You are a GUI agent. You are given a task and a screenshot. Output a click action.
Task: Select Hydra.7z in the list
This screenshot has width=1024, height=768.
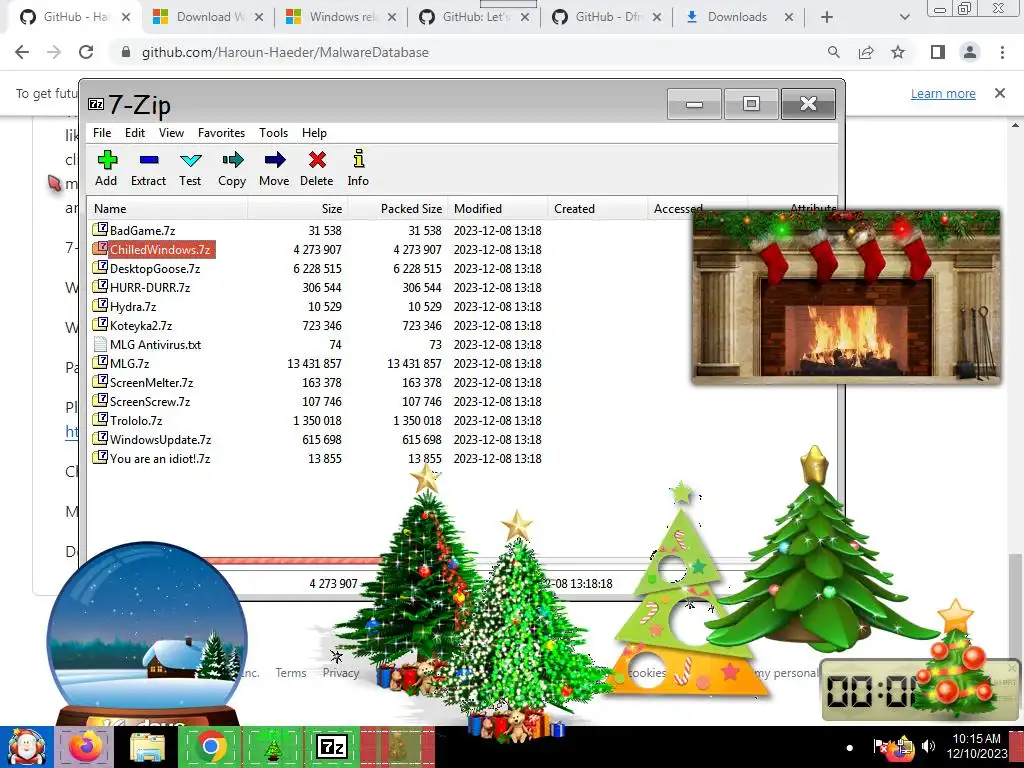(317, 306)
